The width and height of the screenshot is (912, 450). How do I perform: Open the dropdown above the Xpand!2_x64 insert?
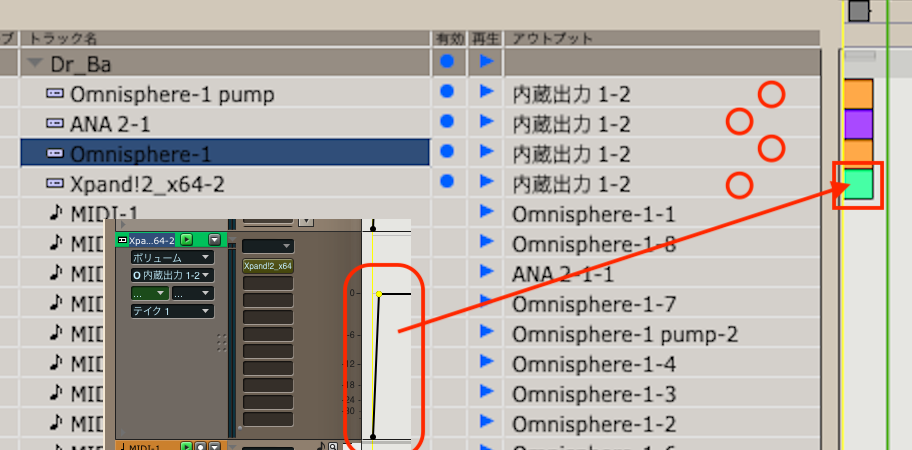click(268, 246)
